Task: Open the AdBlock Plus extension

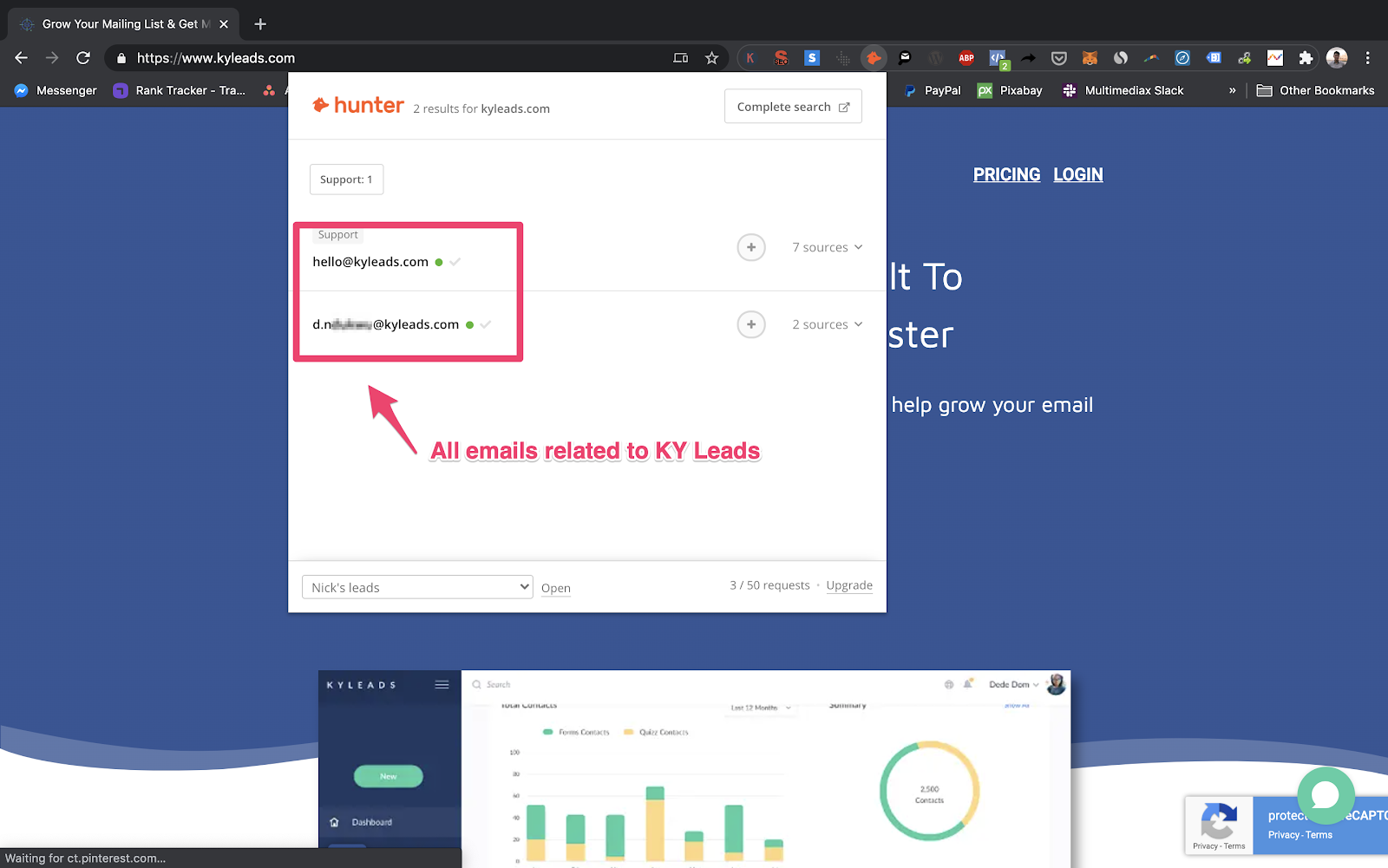Action: pyautogui.click(x=966, y=58)
